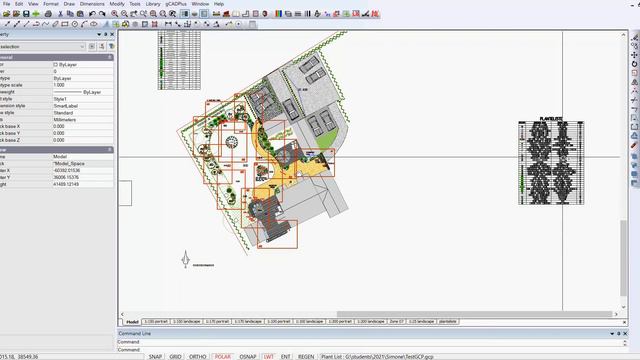Click the Style1 text style value
The height and width of the screenshot is (360, 640).
click(60, 99)
